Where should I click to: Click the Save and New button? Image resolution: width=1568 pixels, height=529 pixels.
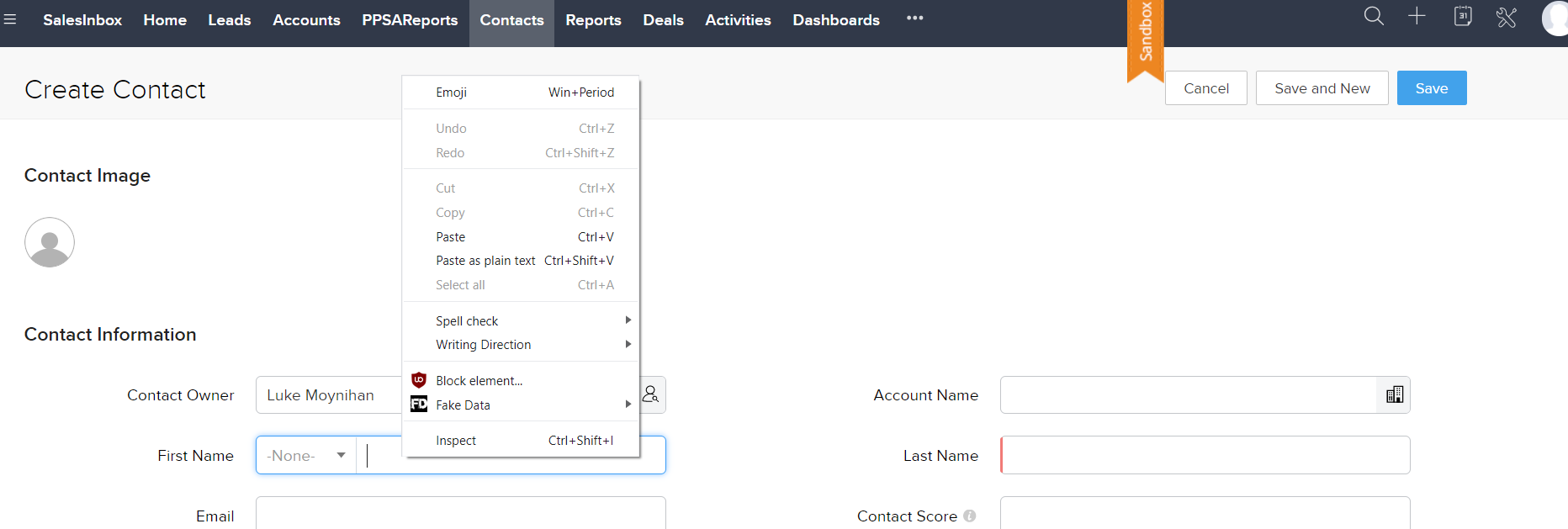pyautogui.click(x=1322, y=88)
